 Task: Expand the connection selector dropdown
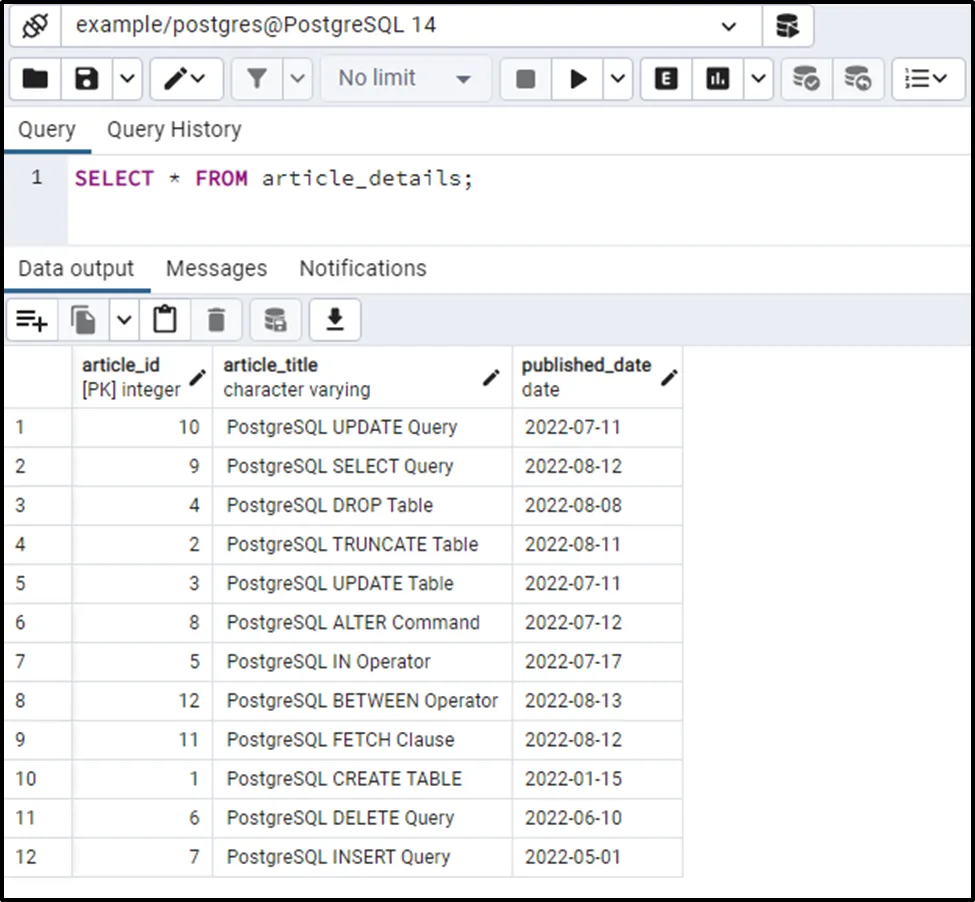728,26
